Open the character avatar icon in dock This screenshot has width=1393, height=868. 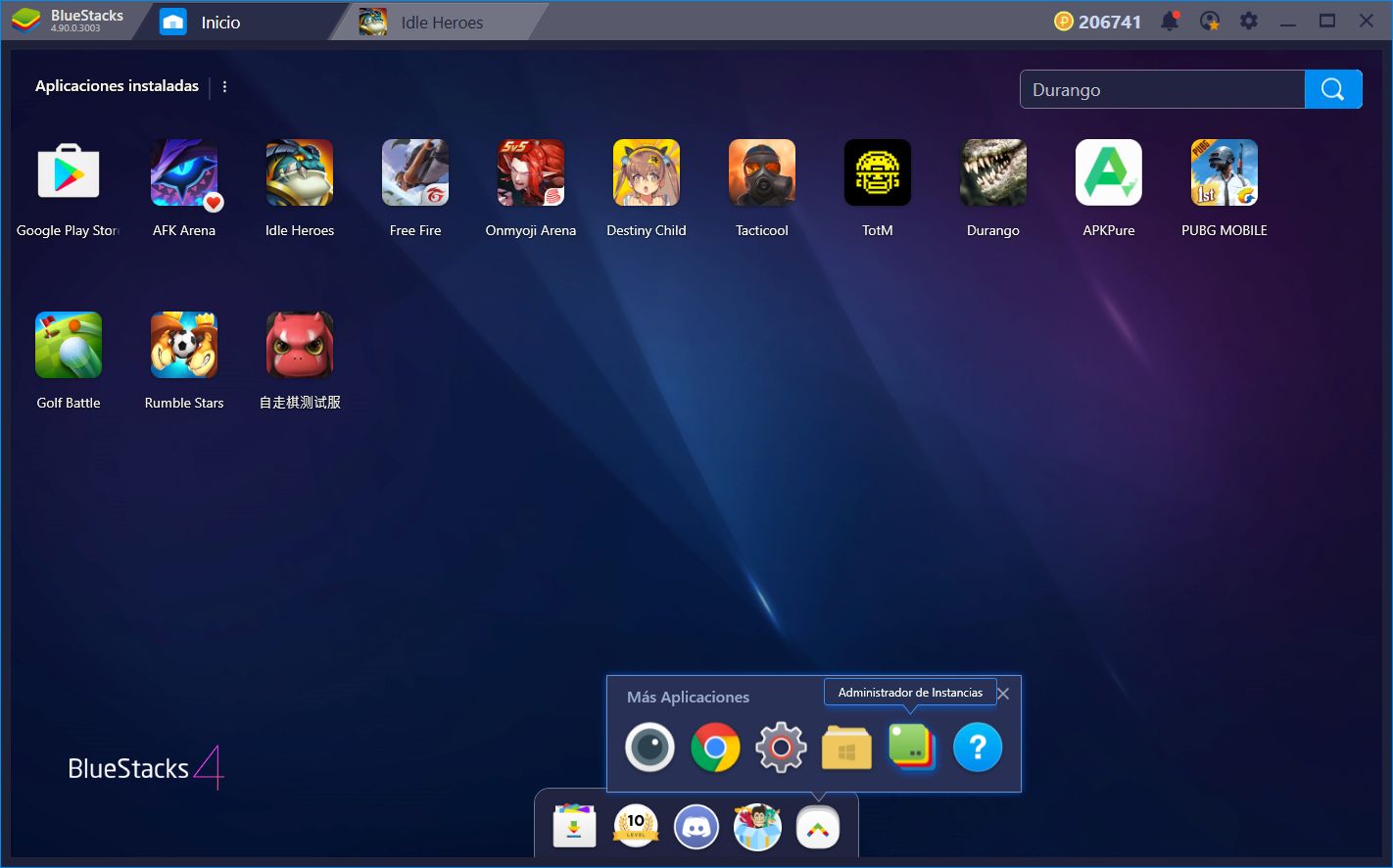coord(757,828)
